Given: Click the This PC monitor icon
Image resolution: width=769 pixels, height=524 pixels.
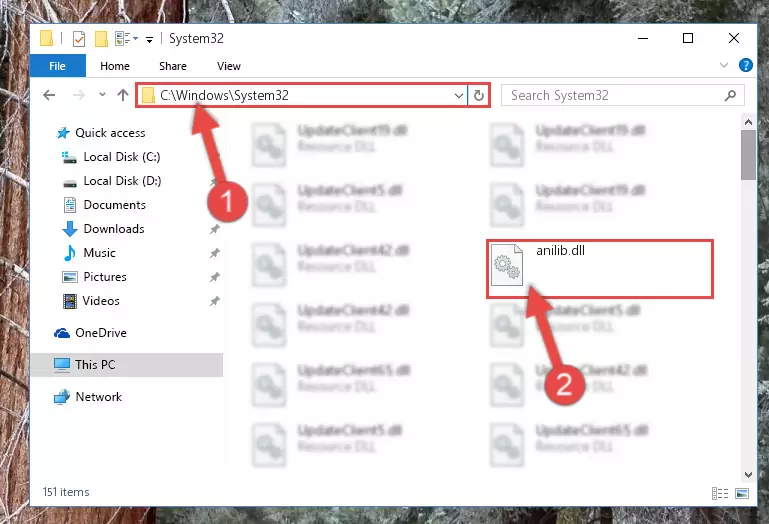Looking at the screenshot, I should coord(62,365).
